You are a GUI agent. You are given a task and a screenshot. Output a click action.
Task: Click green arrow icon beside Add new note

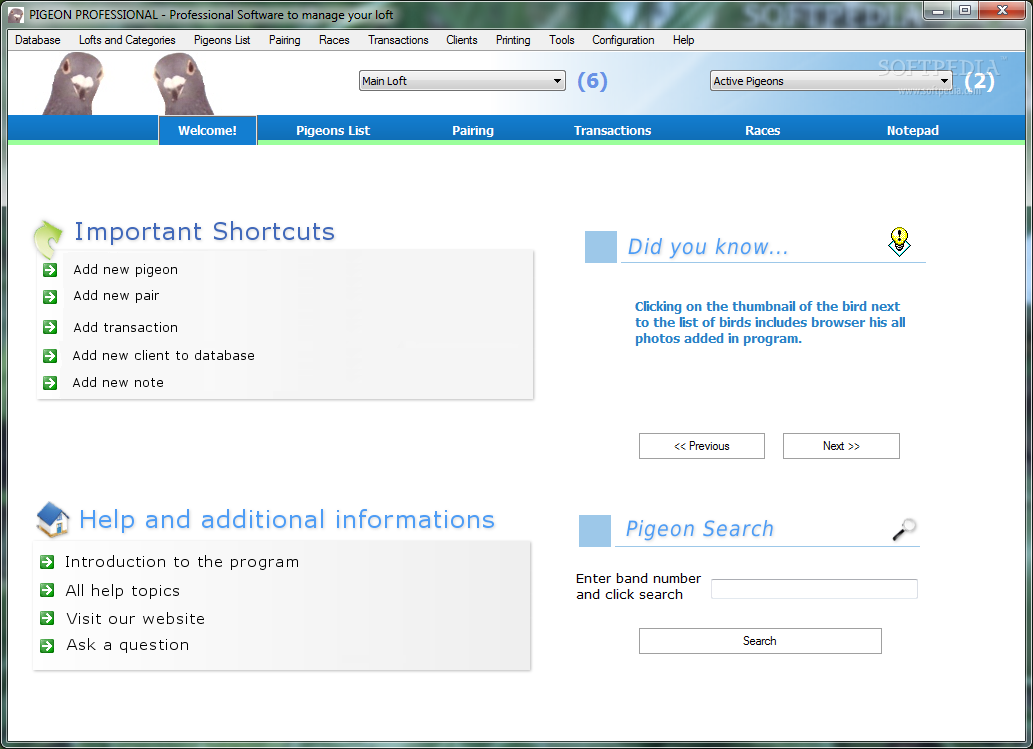pyautogui.click(x=50, y=383)
